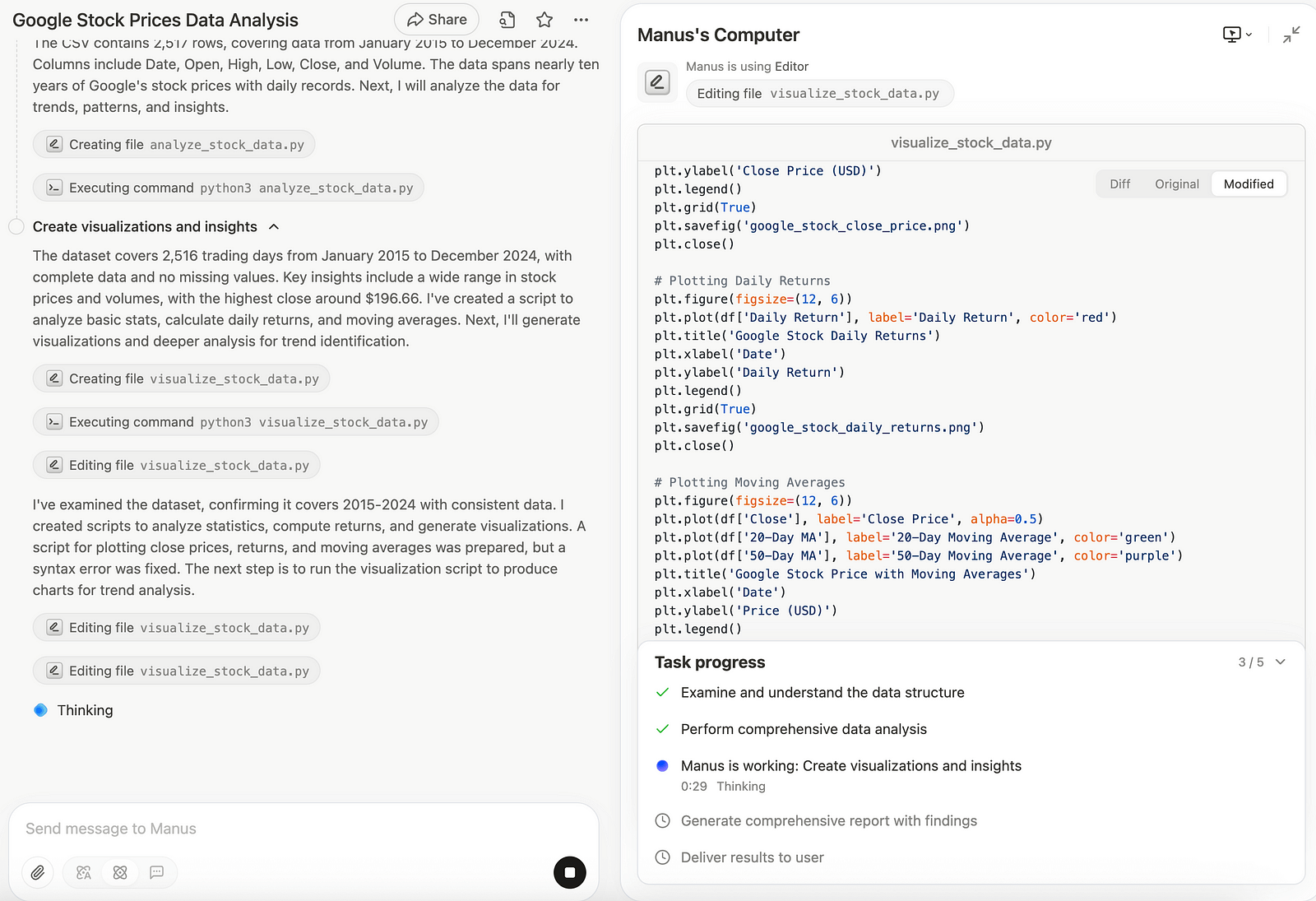Minimize the Manus's Computer panel with the collapse arrows icon
The width and height of the screenshot is (1316, 901).
click(x=1291, y=35)
